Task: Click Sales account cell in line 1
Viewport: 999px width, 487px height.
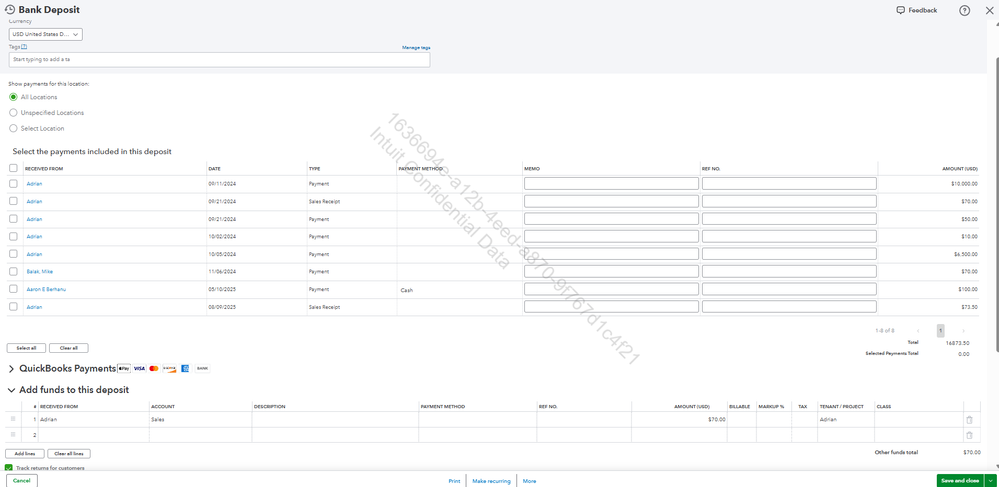Action: 200,419
